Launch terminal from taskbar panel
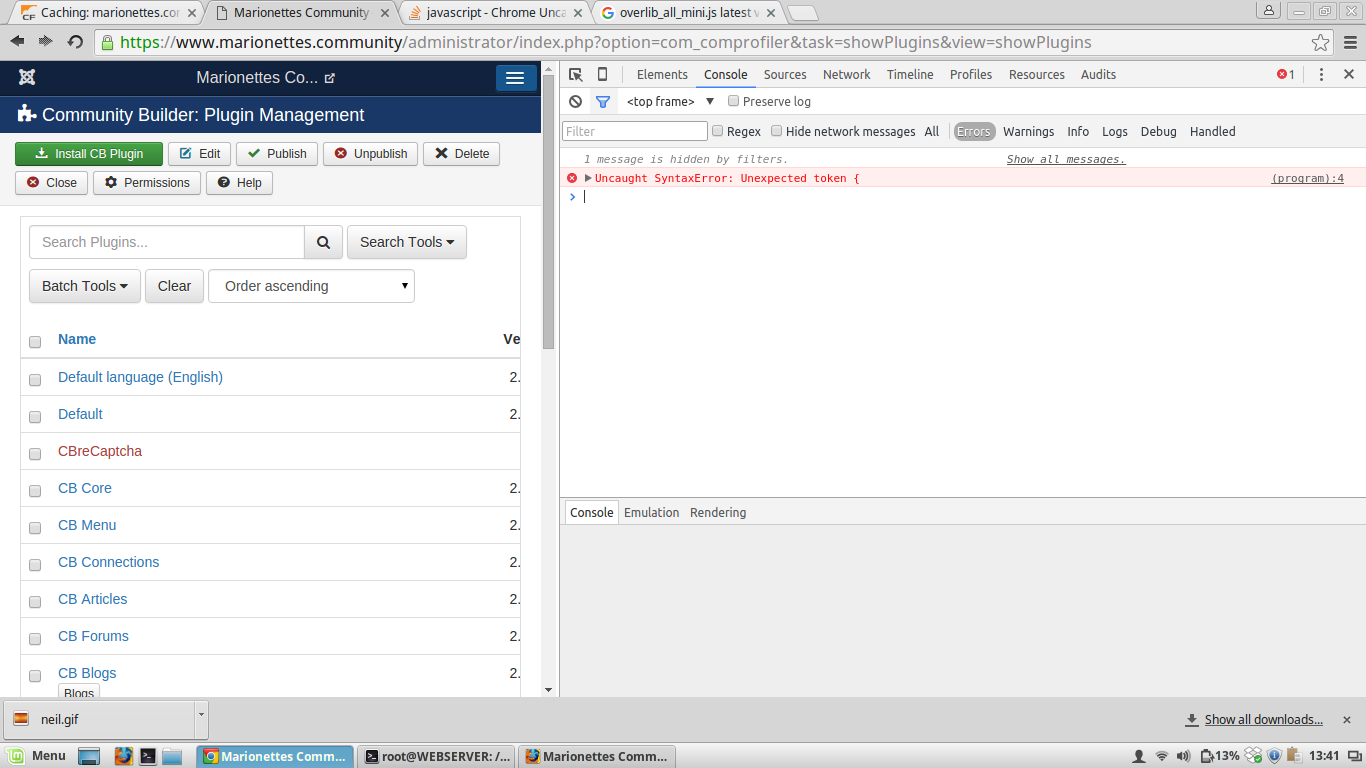1366x768 pixels. click(x=147, y=756)
